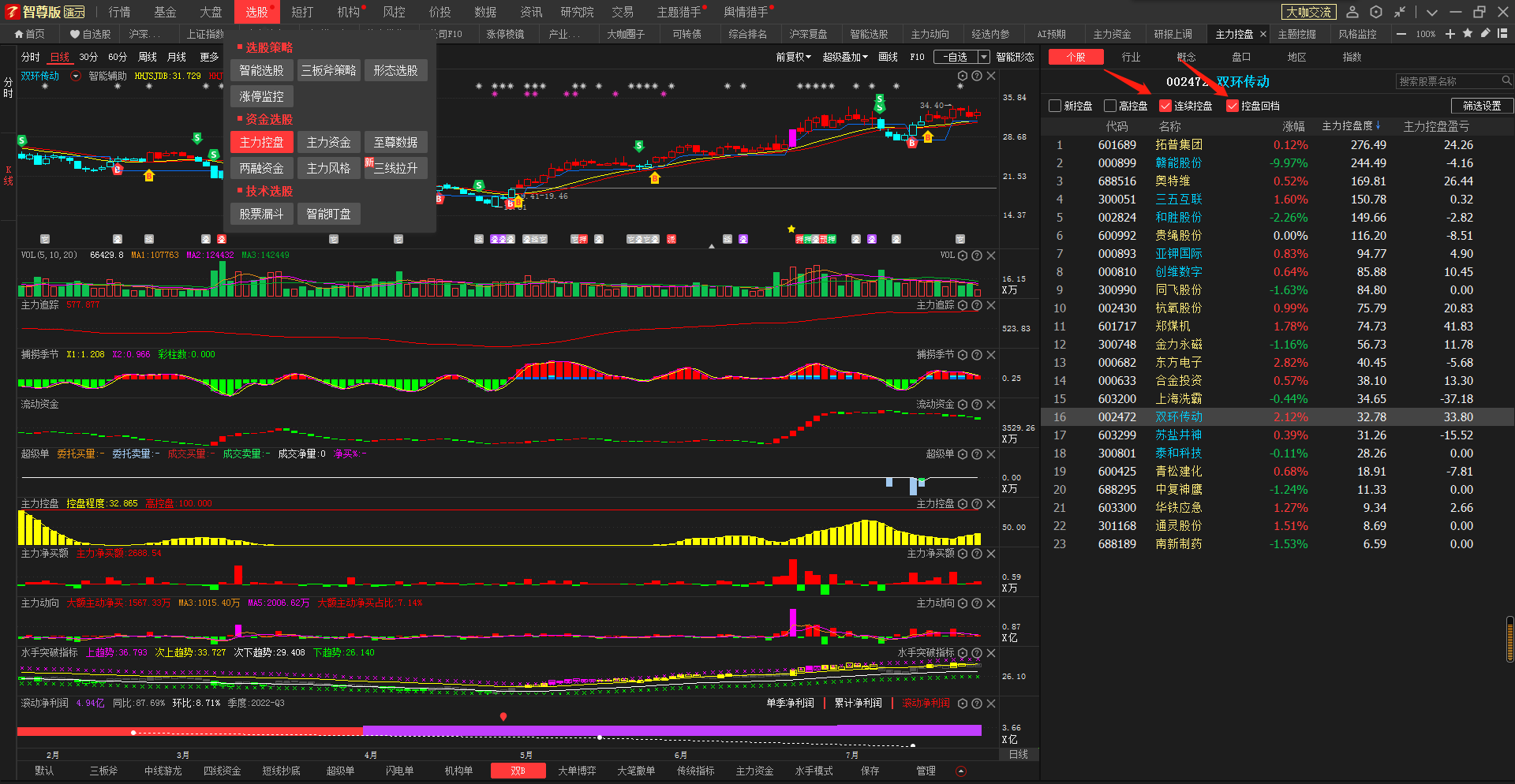Click the 三板斧策略 button in popup
The width and height of the screenshot is (1515, 784).
[328, 70]
